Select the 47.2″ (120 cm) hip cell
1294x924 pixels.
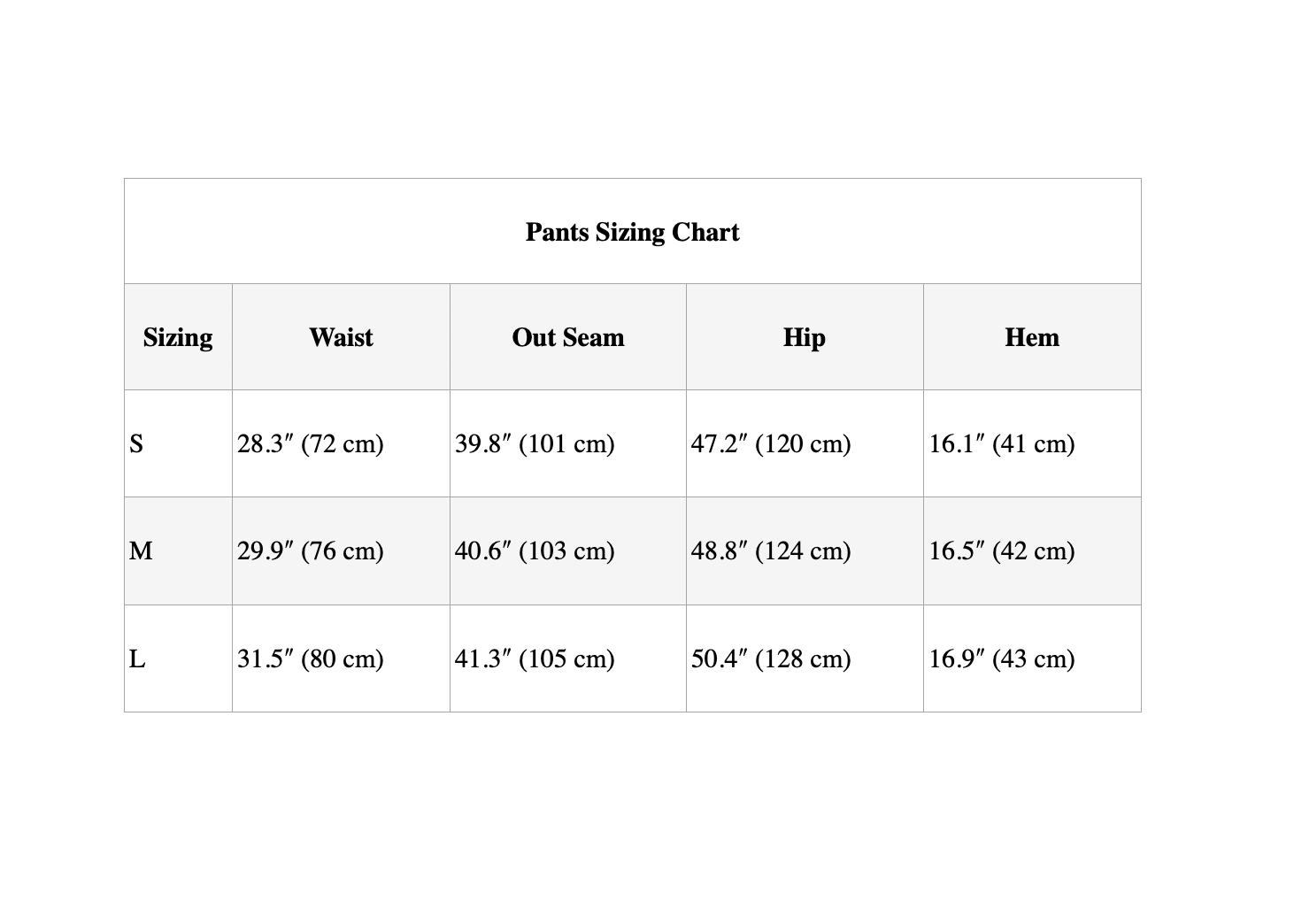coord(805,443)
